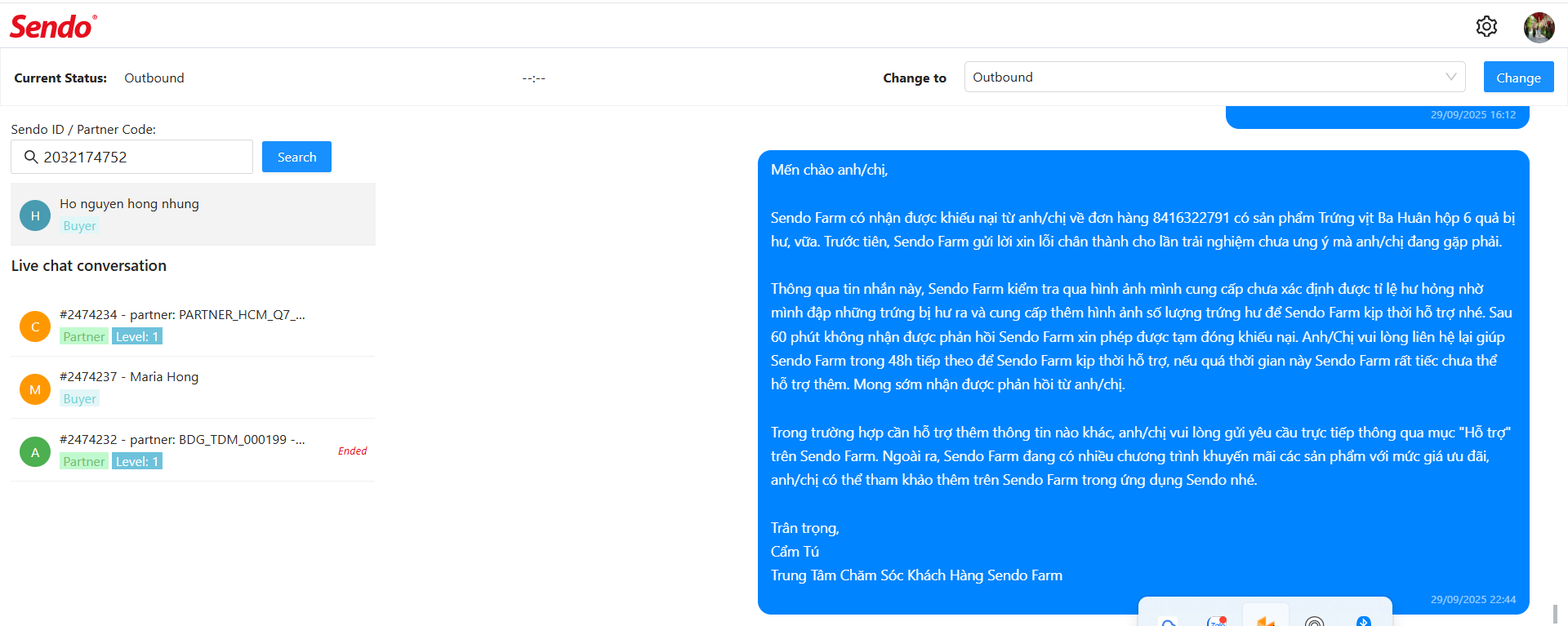Viewport: 1568px width, 626px height.
Task: Click the Bluetooth icon in the system tray
Action: tap(1364, 621)
